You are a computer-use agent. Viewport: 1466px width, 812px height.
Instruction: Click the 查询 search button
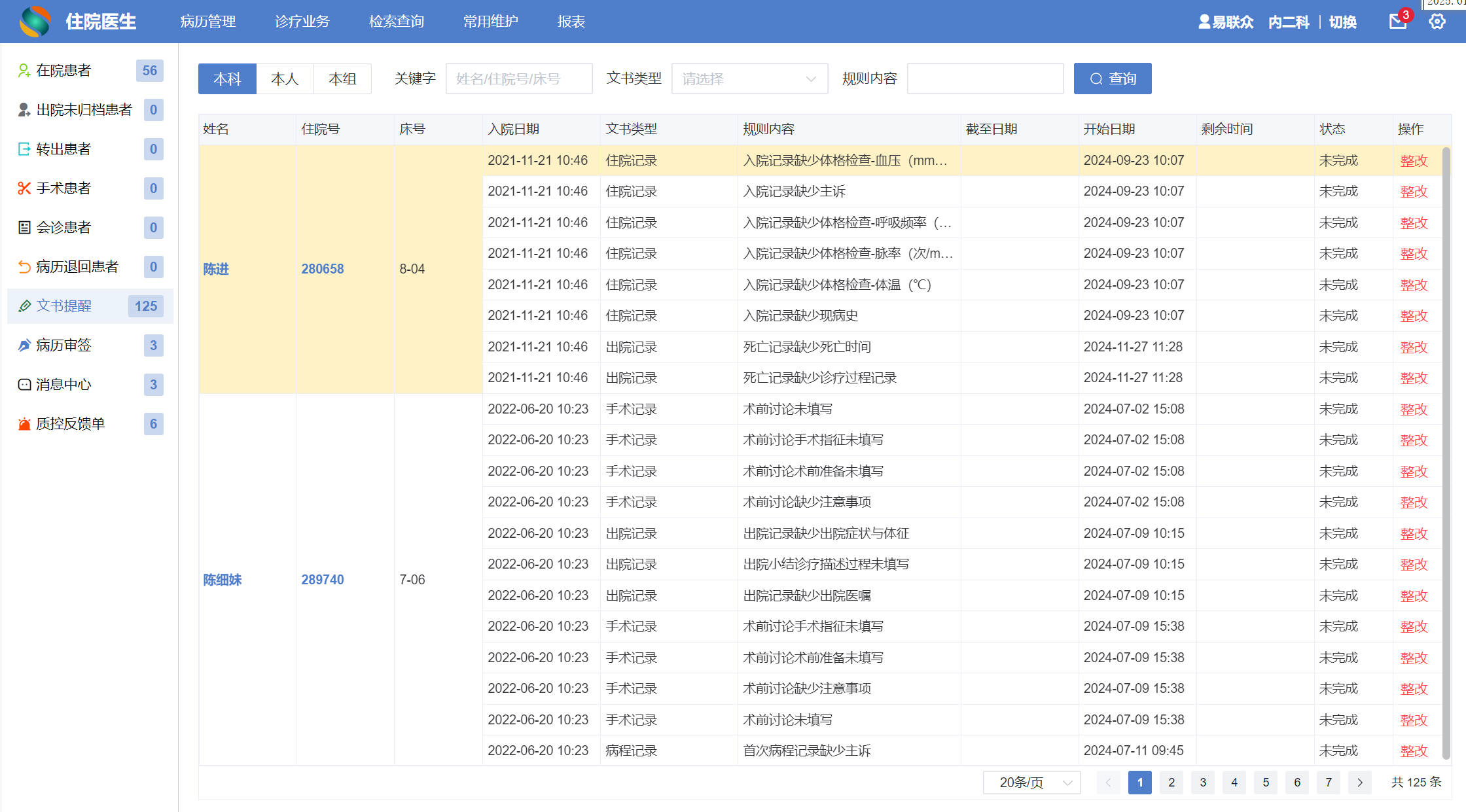point(1112,79)
